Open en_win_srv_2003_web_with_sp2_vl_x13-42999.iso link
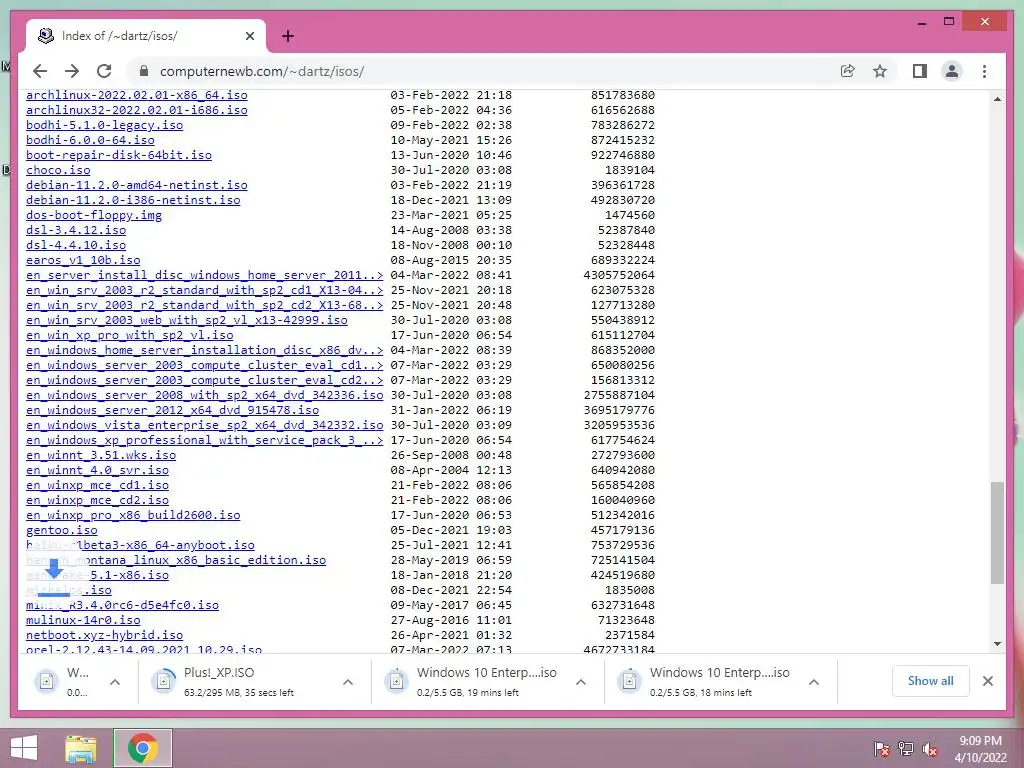1024x768 pixels. (x=187, y=321)
